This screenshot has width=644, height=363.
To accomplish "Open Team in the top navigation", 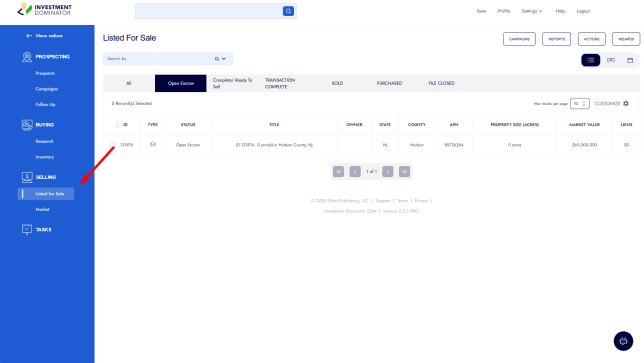I will pyautogui.click(x=481, y=11).
